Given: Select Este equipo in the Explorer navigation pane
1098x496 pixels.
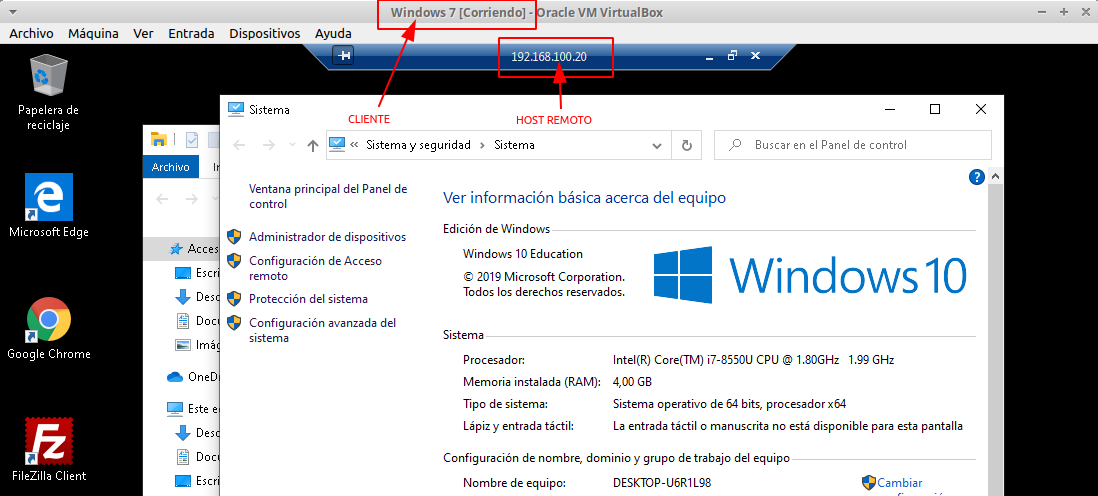Looking at the screenshot, I should pyautogui.click(x=193, y=408).
